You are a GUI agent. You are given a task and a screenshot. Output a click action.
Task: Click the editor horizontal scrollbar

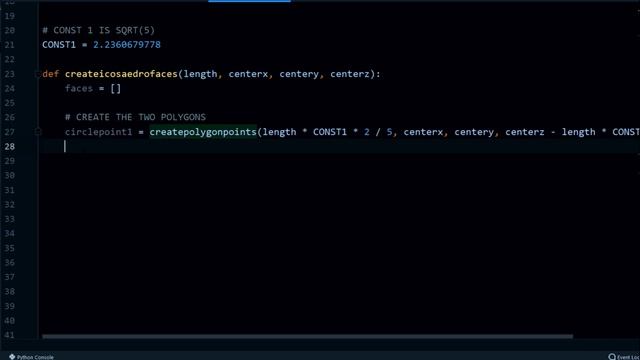(307, 337)
